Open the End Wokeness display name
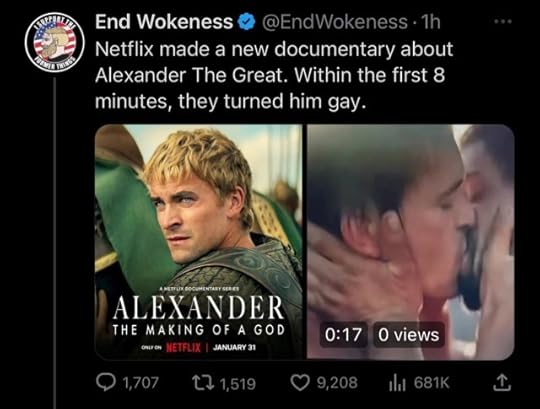Image resolution: width=540 pixels, height=409 pixels. [164, 22]
